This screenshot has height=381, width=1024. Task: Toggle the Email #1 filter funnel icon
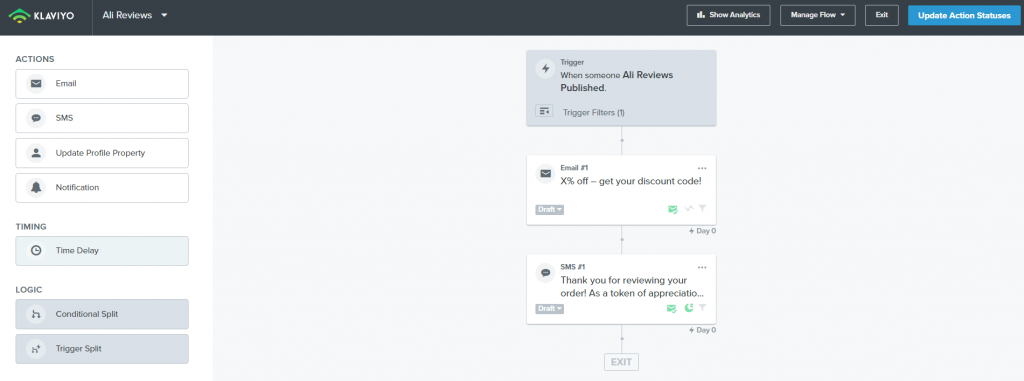tap(703, 208)
